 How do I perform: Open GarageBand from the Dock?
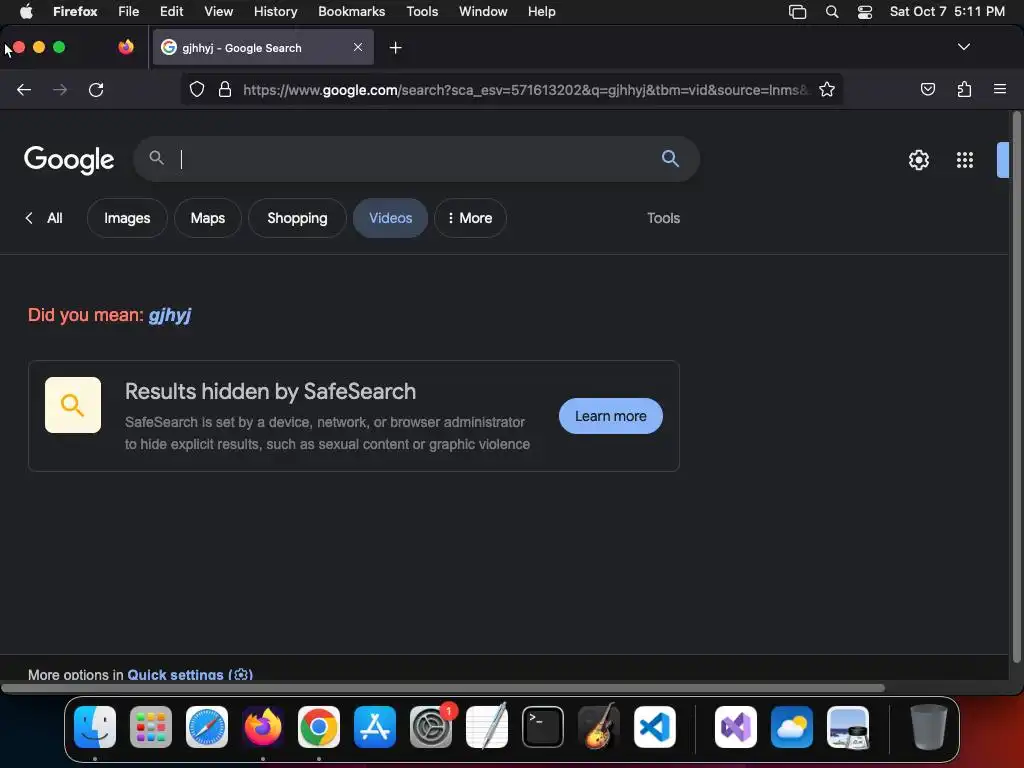point(599,727)
